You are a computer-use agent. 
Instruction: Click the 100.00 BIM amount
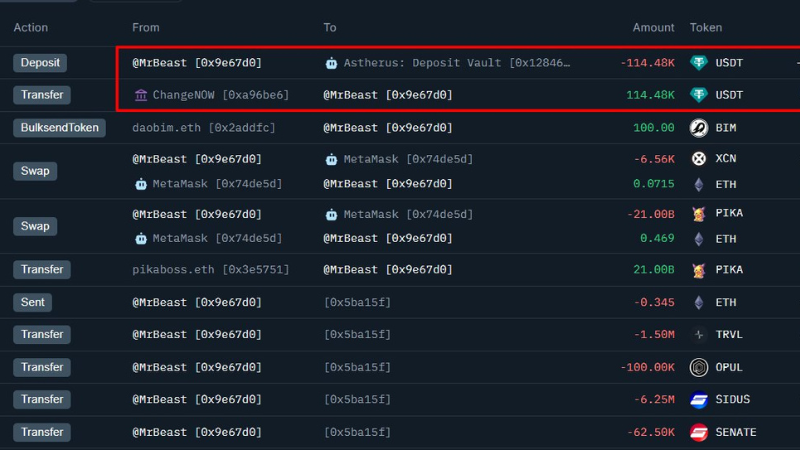(654, 128)
